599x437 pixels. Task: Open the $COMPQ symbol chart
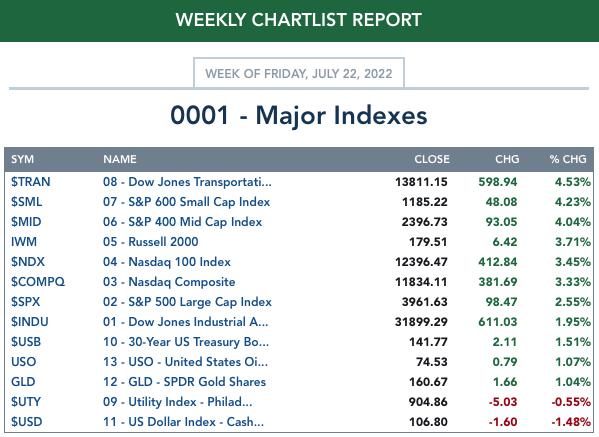click(x=38, y=282)
